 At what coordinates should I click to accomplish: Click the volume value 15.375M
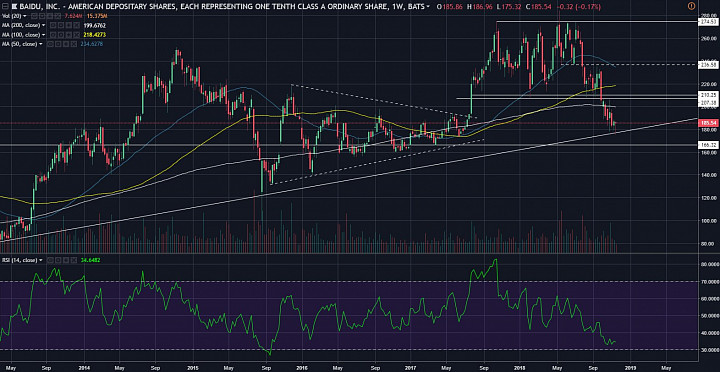[x=97, y=16]
